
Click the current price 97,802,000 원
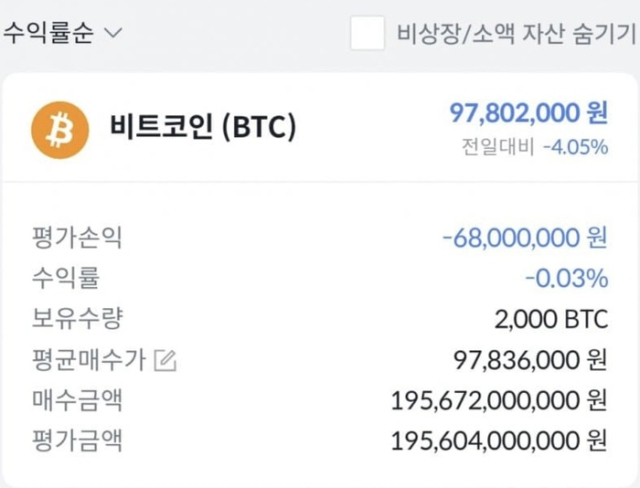pyautogui.click(x=529, y=114)
